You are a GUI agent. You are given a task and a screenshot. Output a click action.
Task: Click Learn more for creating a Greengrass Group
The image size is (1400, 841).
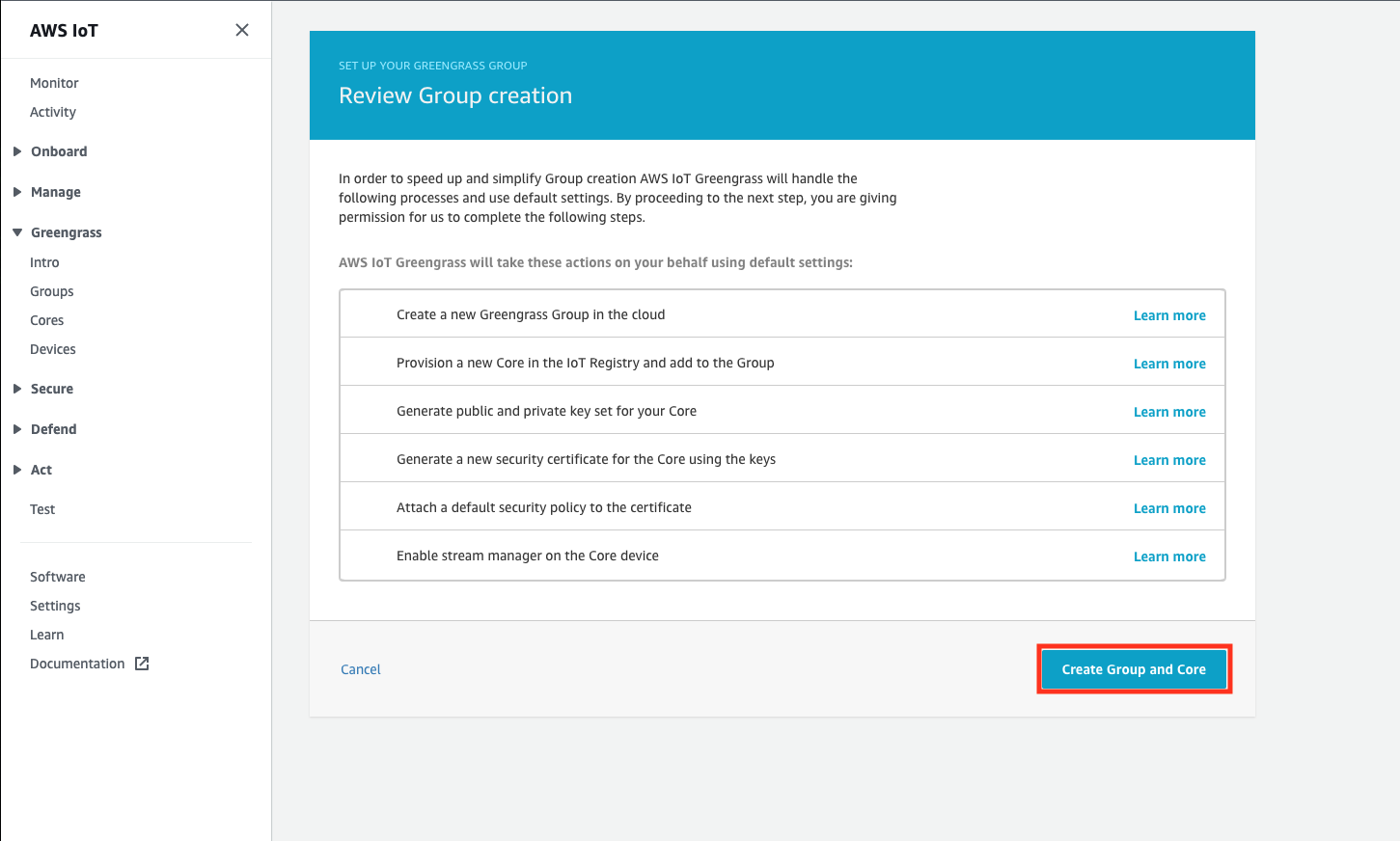(1169, 315)
